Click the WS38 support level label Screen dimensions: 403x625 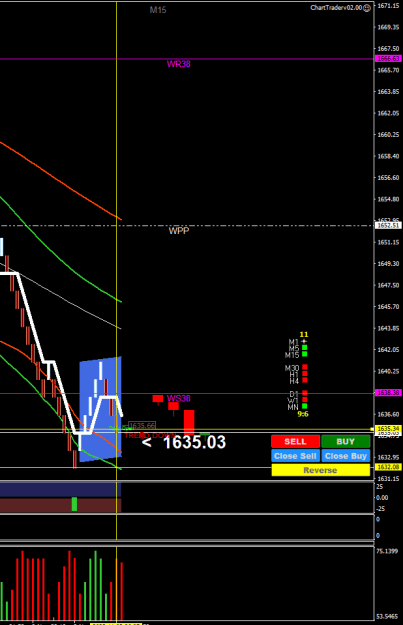tap(179, 399)
